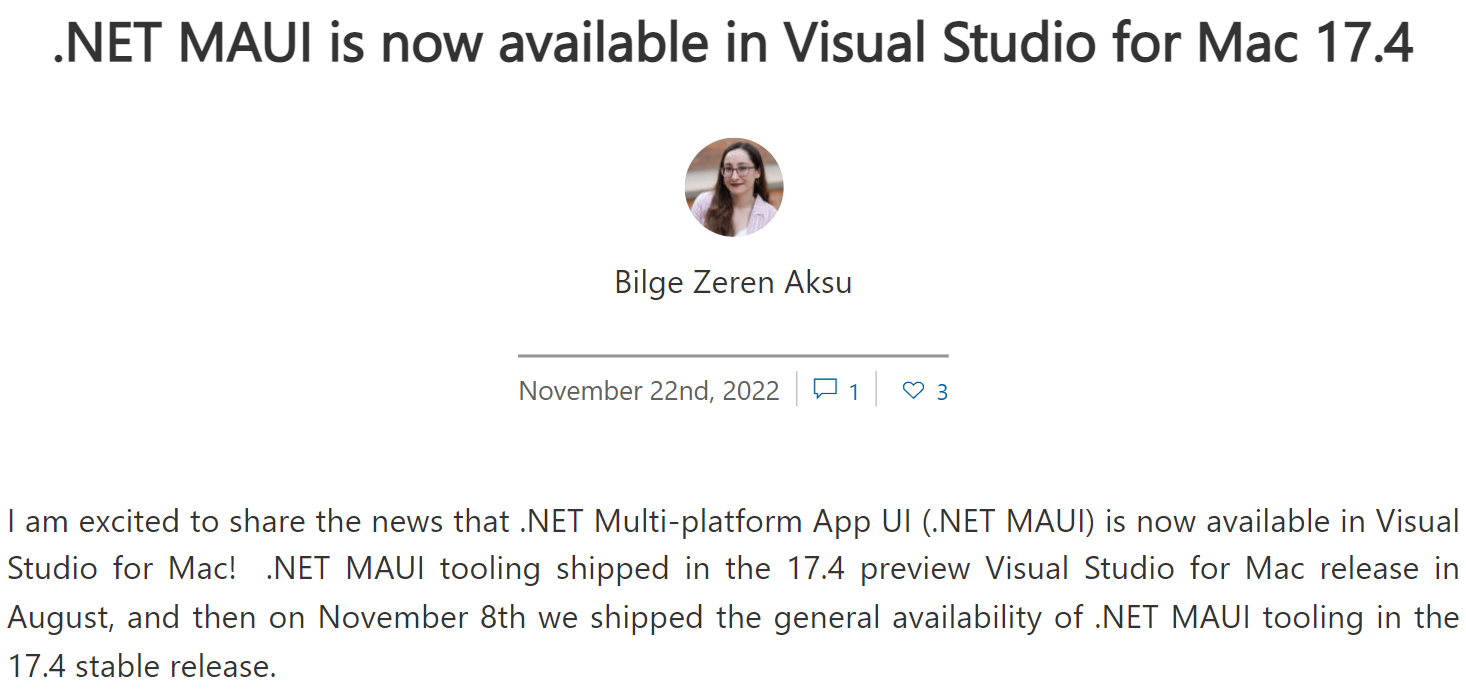Click the word "shipped" after "tooling" in the paragraph
The height and width of the screenshot is (695, 1466).
coord(610,569)
